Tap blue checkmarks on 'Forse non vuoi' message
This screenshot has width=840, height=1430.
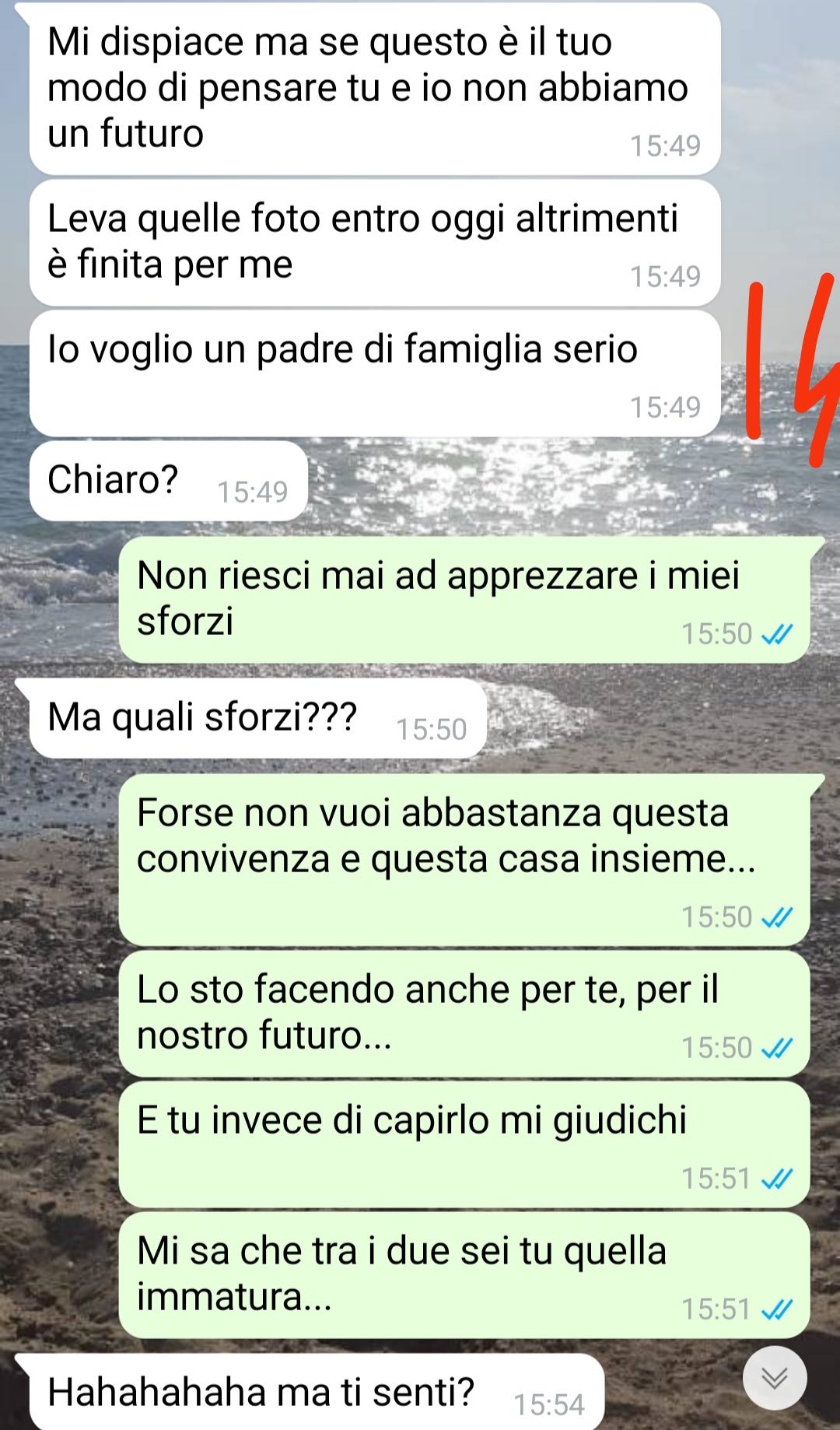[776, 917]
